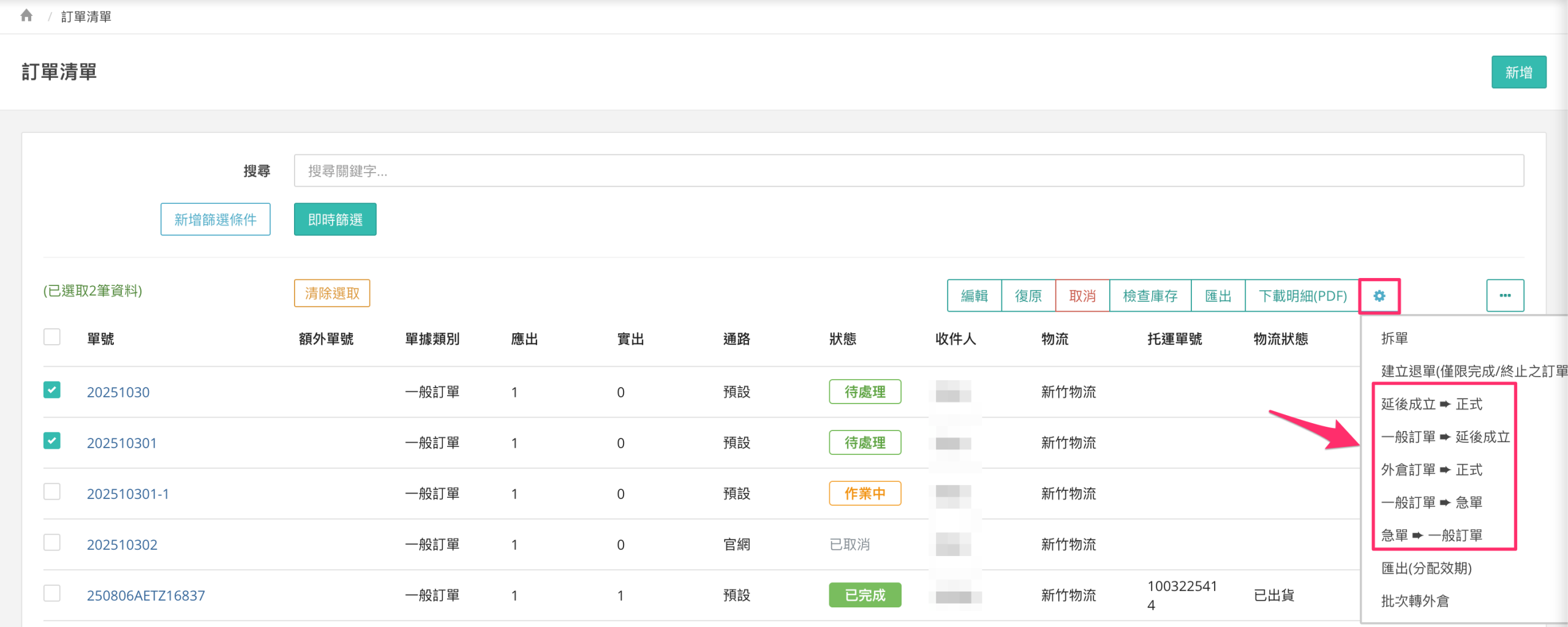Open the gear settings dropdown
Viewport: 1568px width, 627px height.
(1379, 296)
